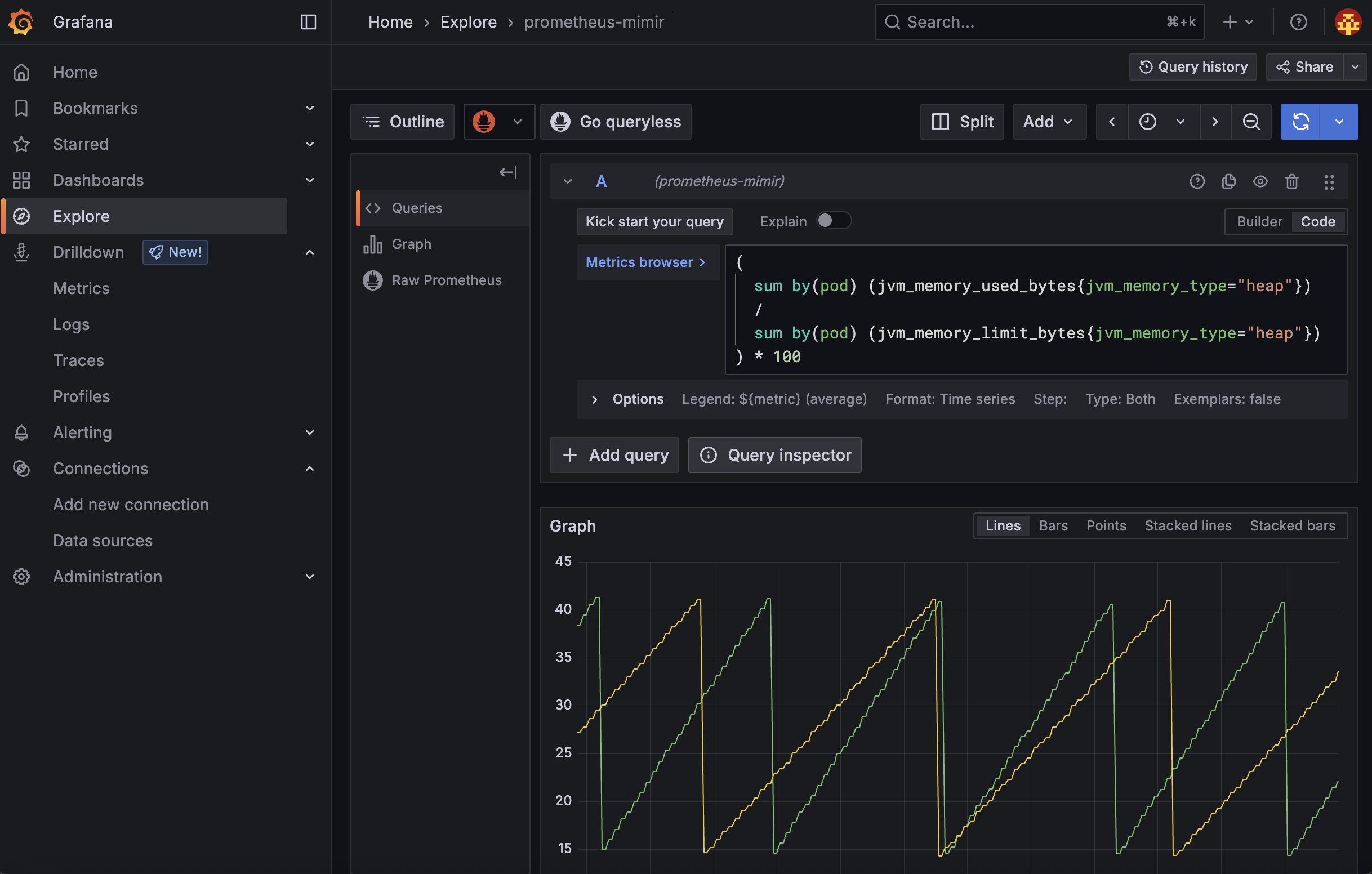Expand the Starred chevron

[309, 144]
